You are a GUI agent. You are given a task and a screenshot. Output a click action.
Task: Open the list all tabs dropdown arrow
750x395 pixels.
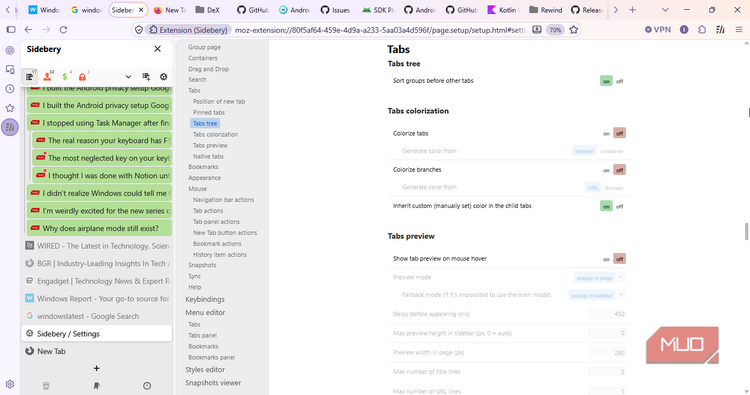(665, 10)
